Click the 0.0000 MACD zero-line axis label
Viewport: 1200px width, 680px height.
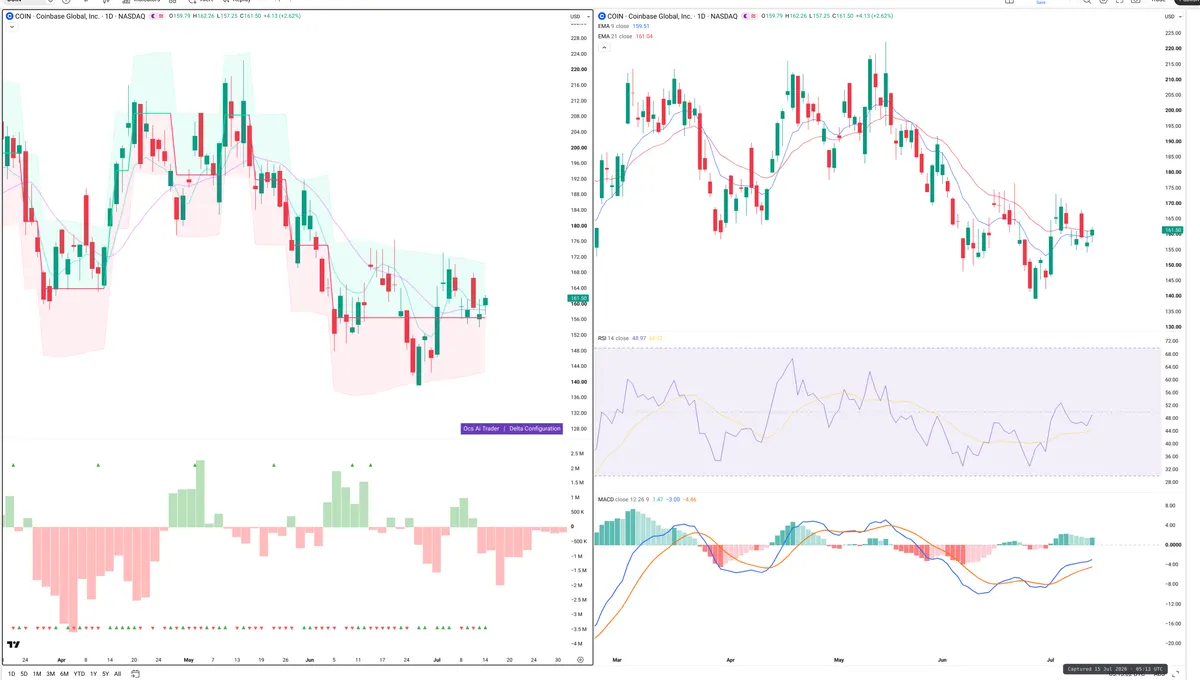1173,545
